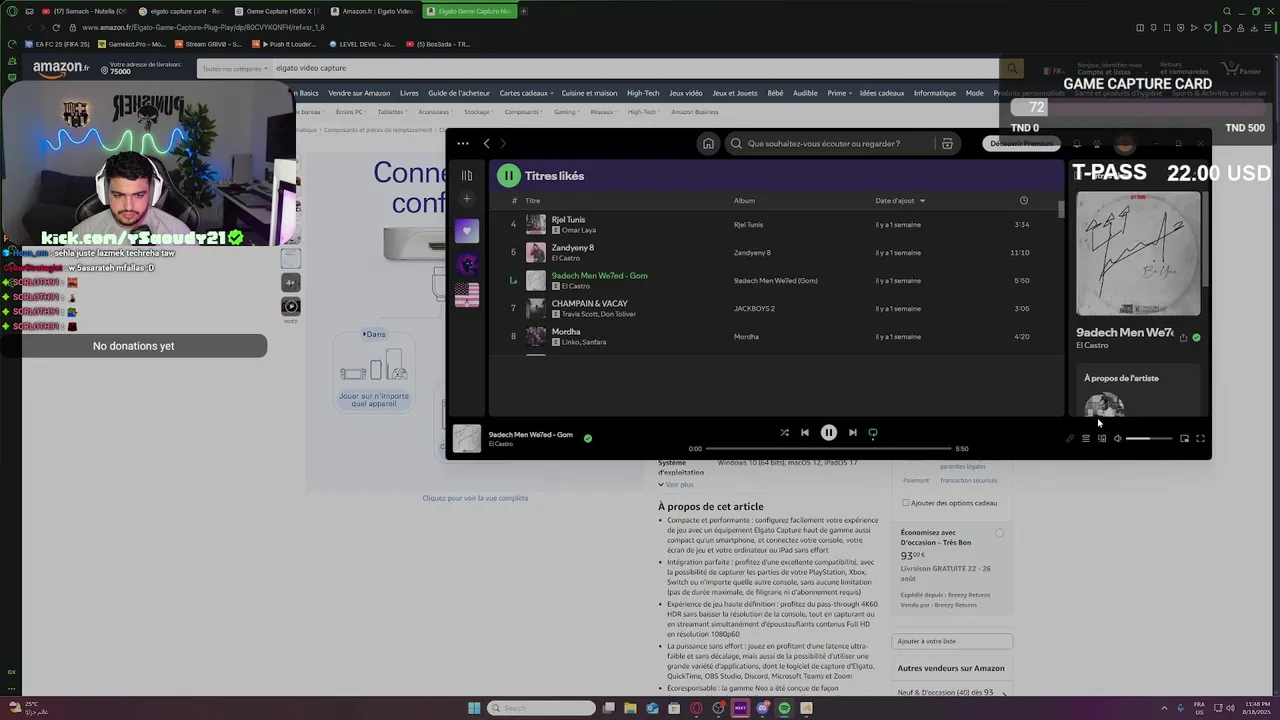Open Amazon Cartes cadeaux menu
This screenshot has height=720, width=1280.
tap(525, 93)
